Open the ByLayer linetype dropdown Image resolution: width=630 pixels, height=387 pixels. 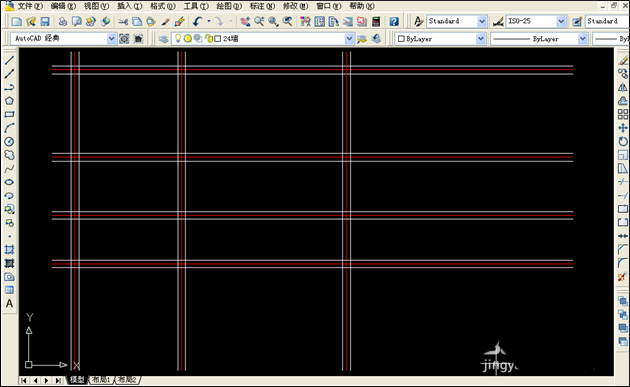(x=582, y=39)
